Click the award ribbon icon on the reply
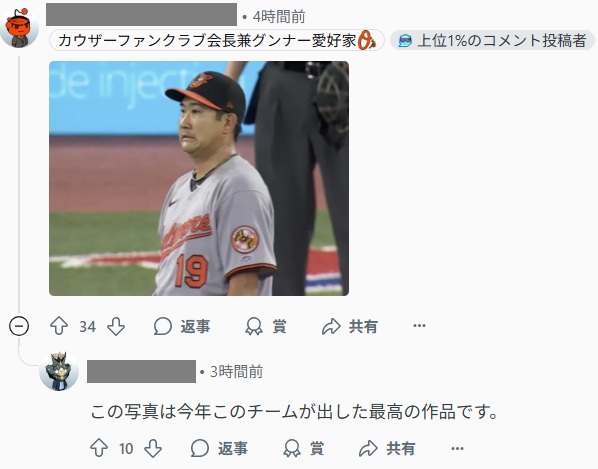Screen dimensions: 598x469 click(x=292, y=448)
